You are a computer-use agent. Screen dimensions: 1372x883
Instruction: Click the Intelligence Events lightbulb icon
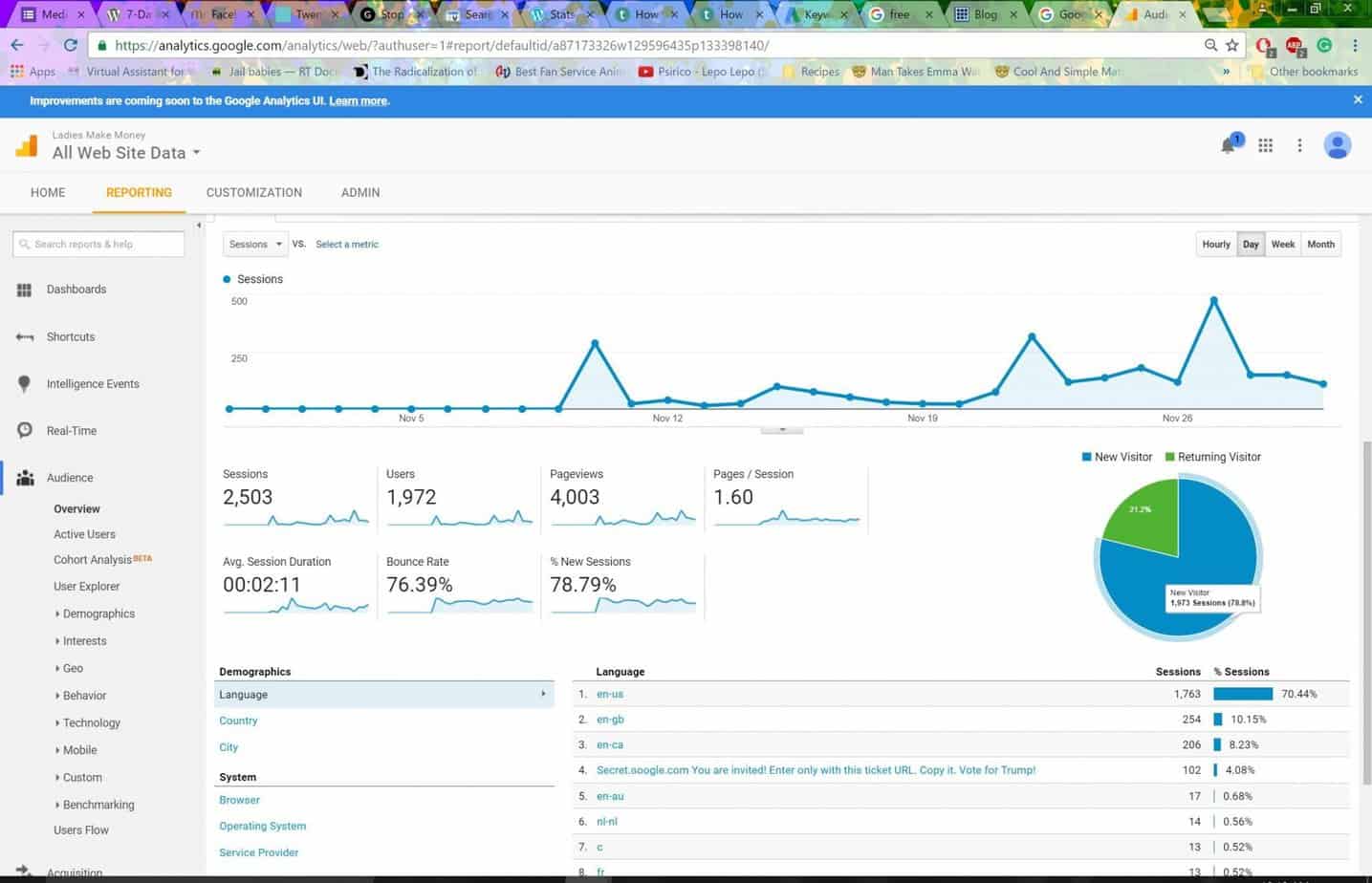[x=25, y=384]
